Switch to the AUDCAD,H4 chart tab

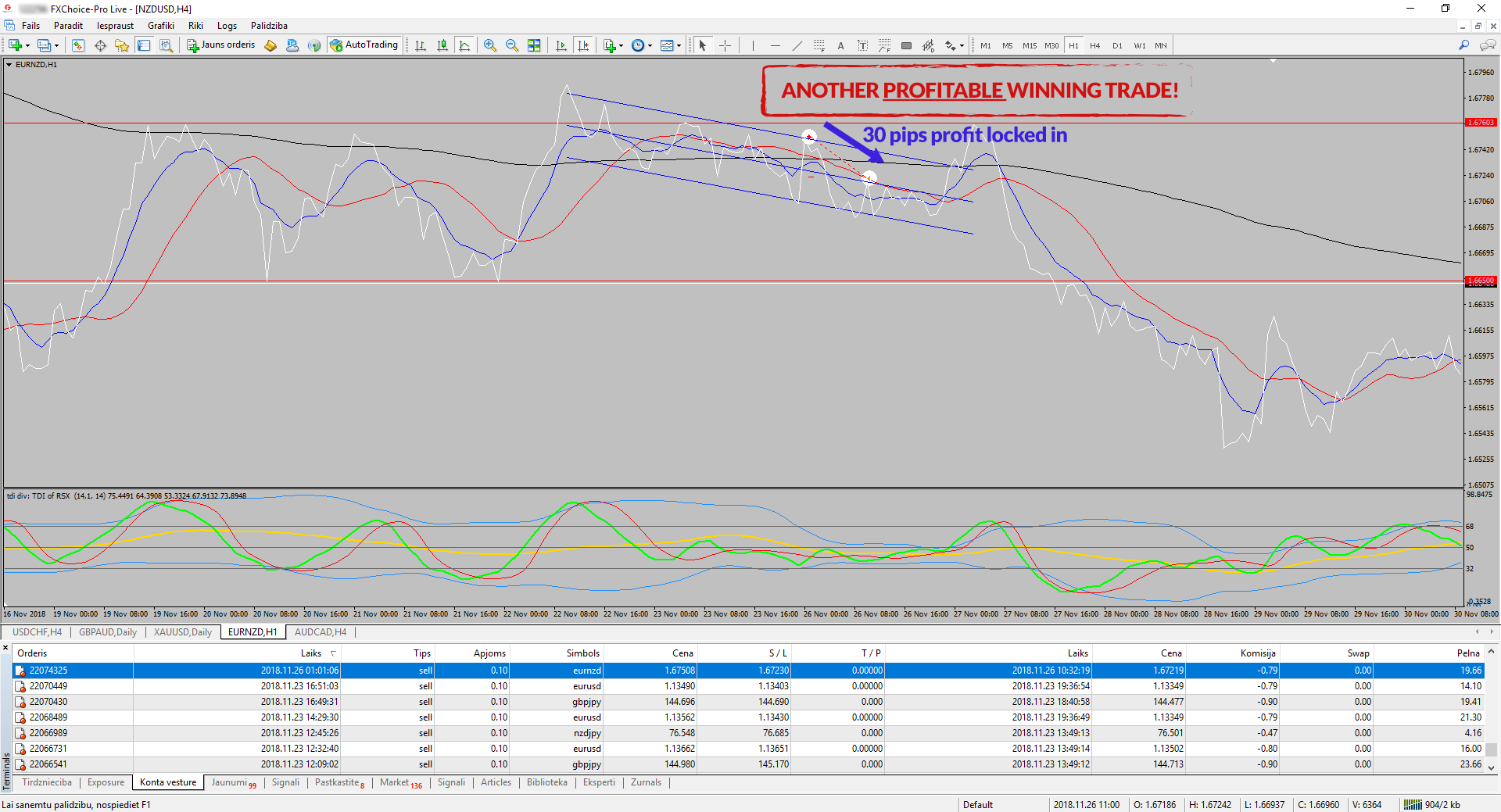pyautogui.click(x=320, y=632)
